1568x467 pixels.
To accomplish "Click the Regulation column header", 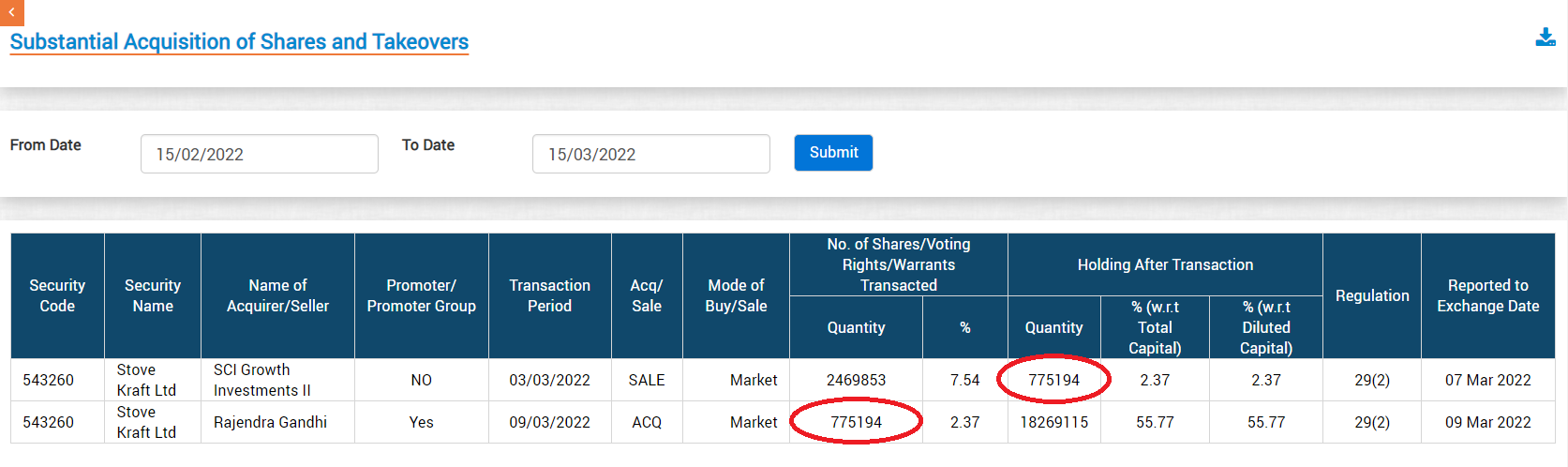I will click(x=1371, y=295).
